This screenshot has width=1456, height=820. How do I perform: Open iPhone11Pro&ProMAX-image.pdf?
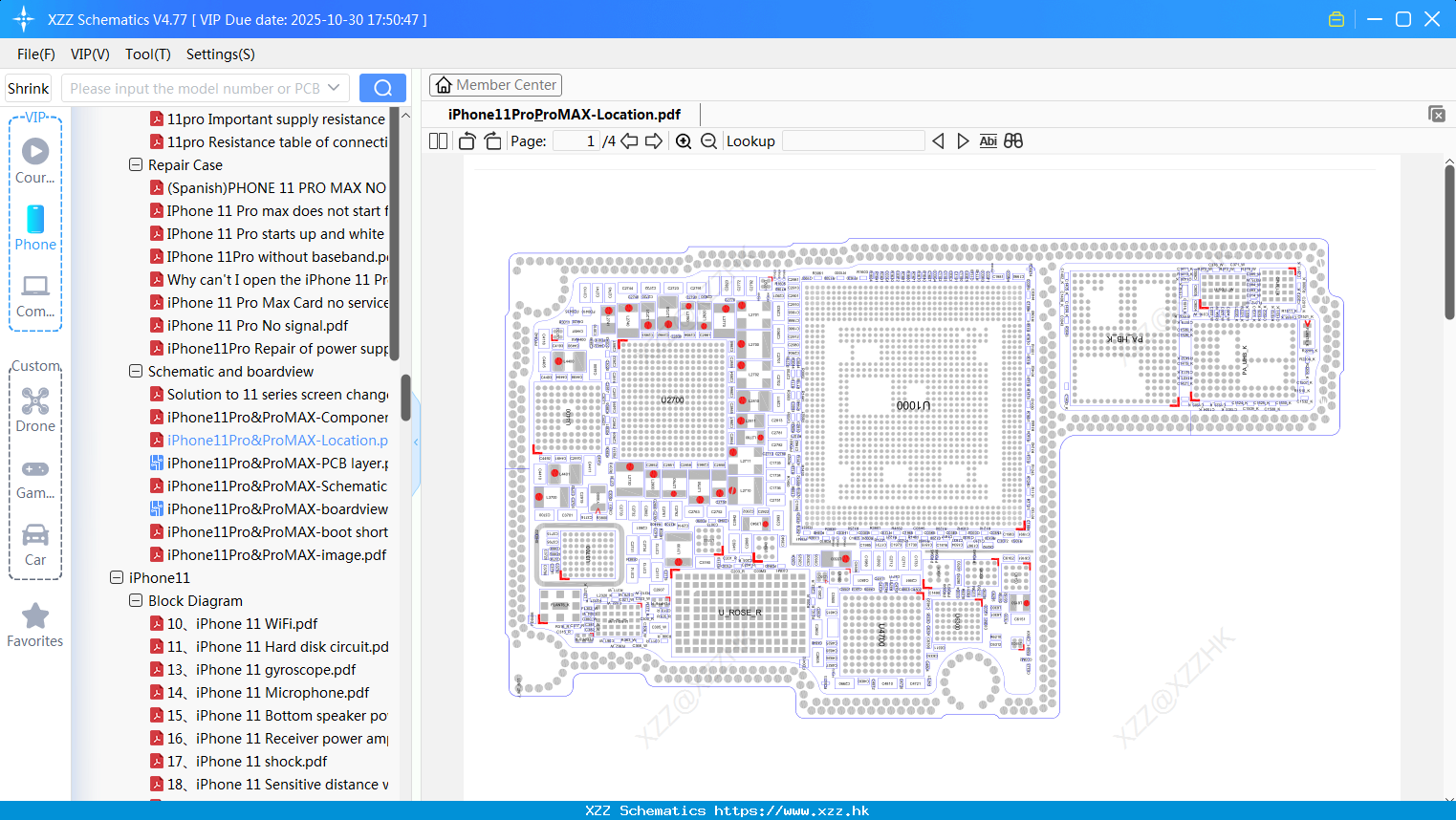268,554
